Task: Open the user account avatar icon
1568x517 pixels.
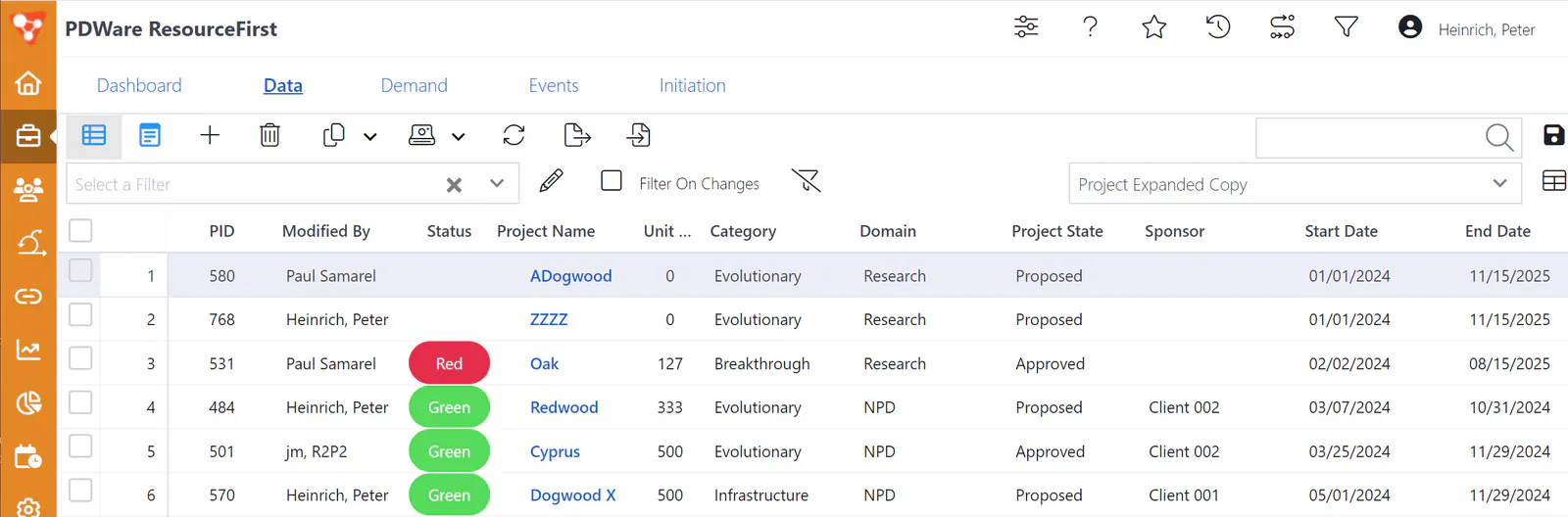Action: (1410, 26)
